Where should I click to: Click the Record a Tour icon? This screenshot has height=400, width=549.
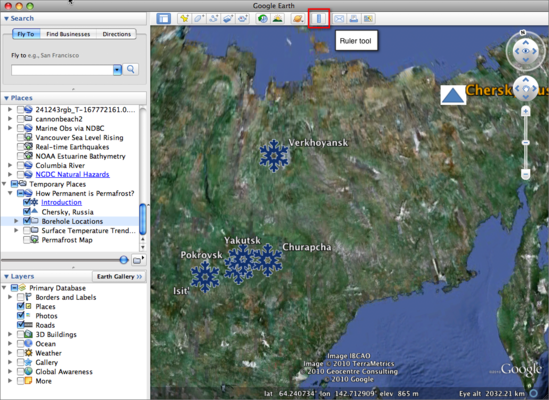pyautogui.click(x=243, y=19)
